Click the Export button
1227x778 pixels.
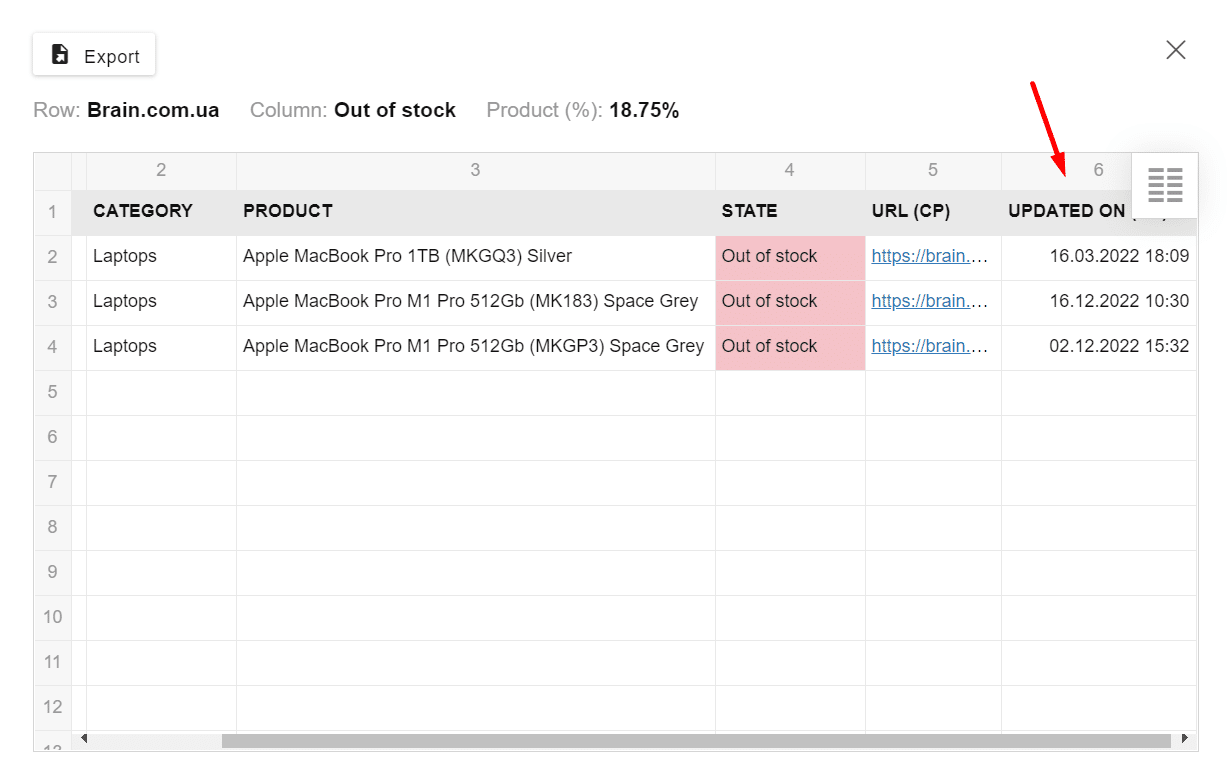(x=94, y=56)
